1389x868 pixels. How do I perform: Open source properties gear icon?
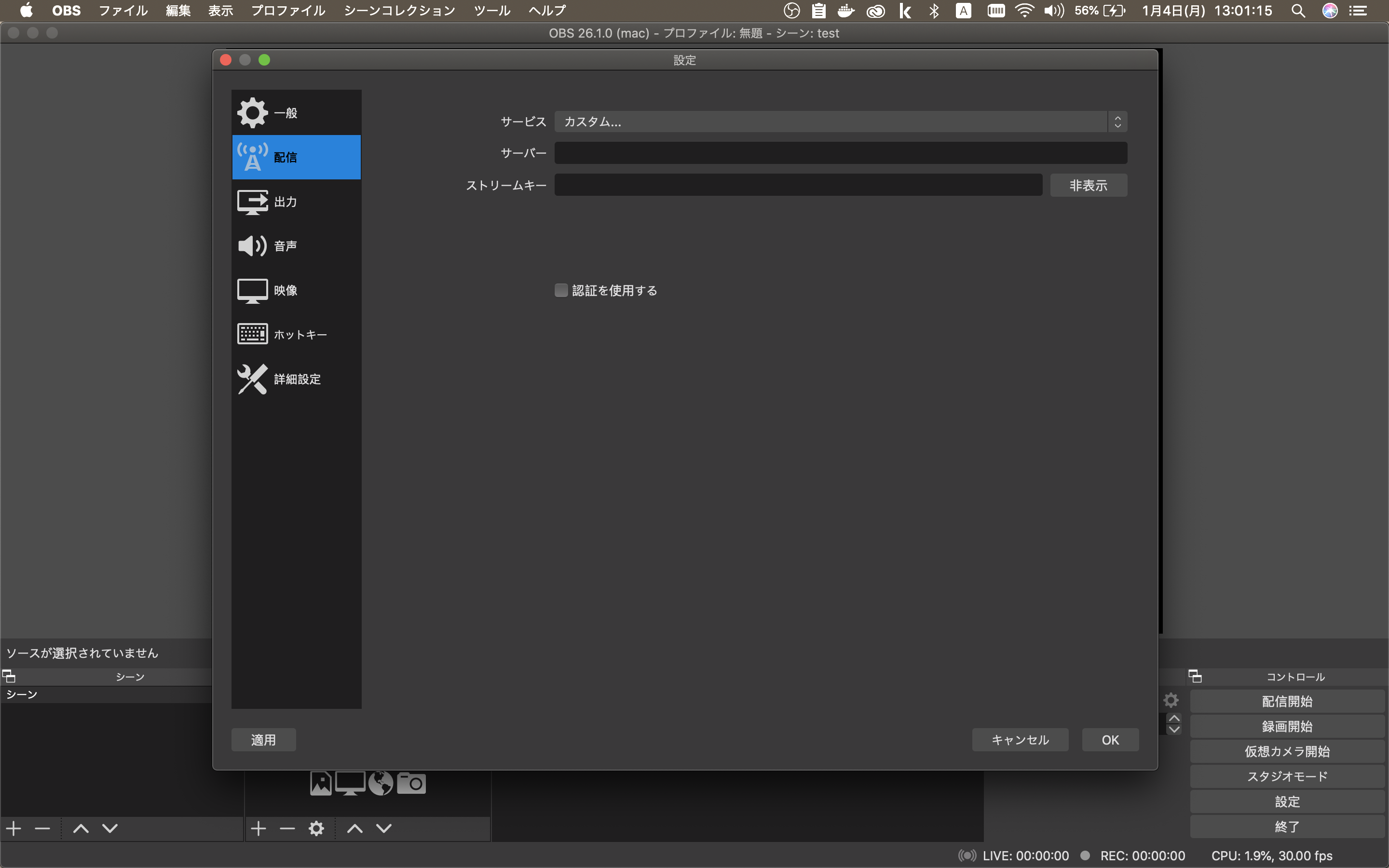point(316,828)
